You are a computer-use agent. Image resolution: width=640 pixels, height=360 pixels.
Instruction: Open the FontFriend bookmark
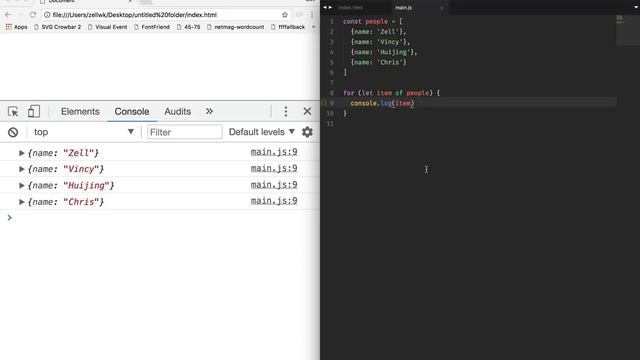(x=152, y=27)
